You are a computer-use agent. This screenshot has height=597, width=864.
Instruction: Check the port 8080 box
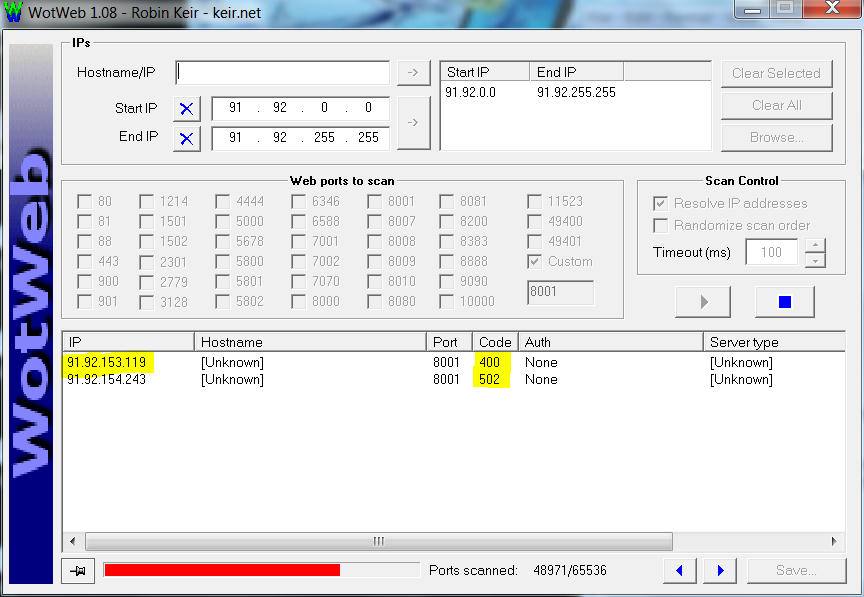374,302
